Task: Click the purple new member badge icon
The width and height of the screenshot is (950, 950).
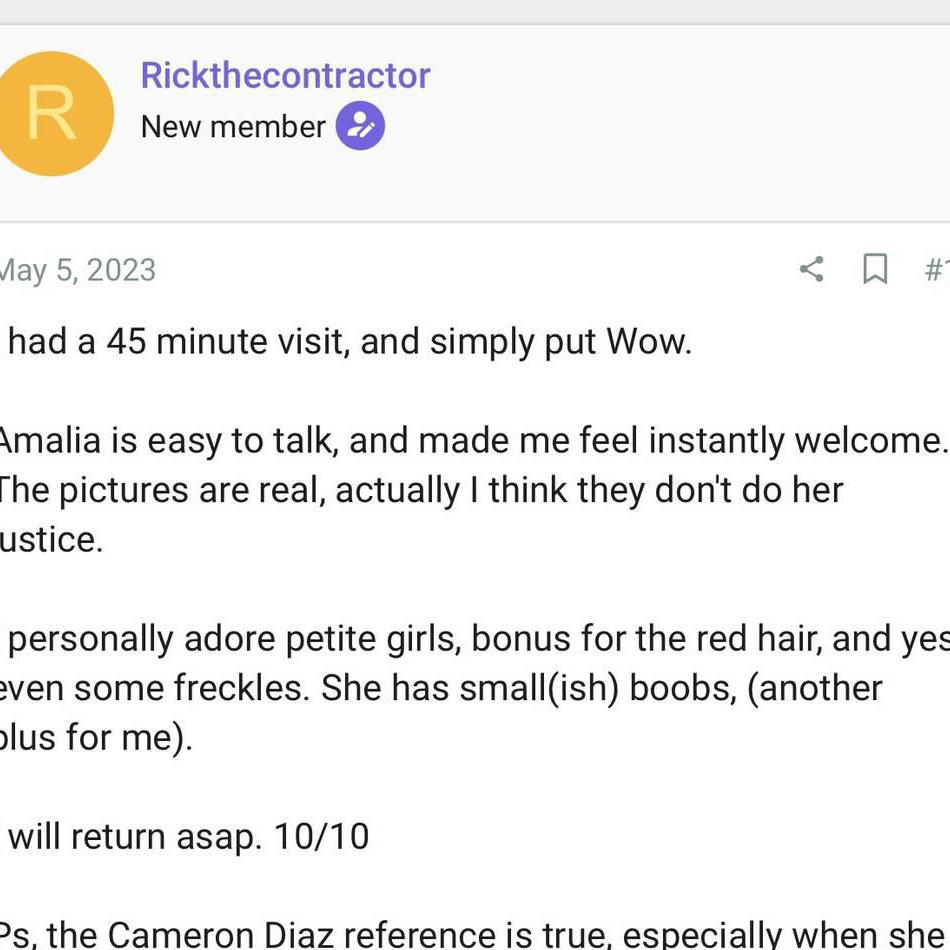Action: point(360,126)
